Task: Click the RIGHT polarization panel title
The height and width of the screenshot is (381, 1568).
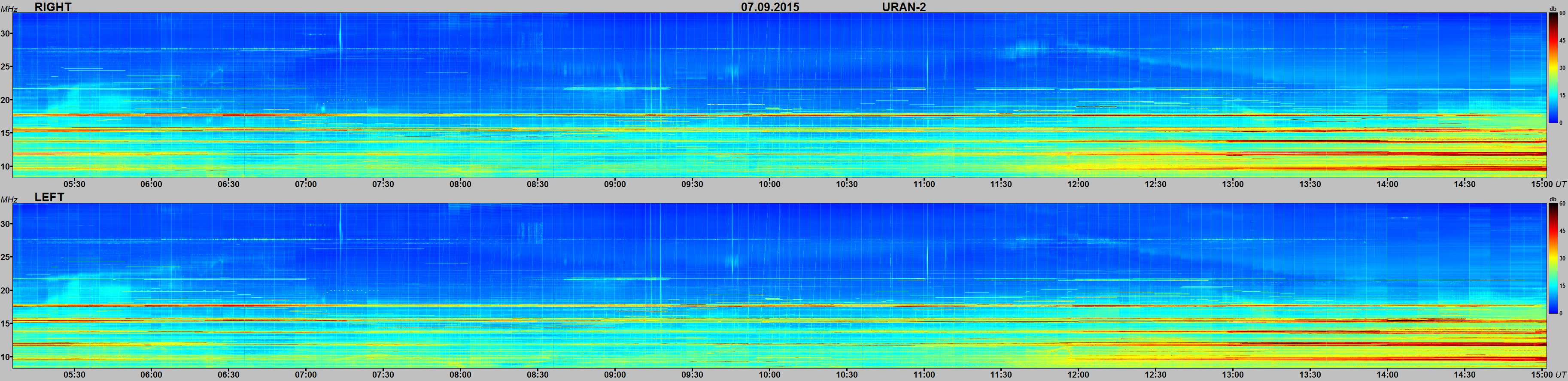Action: pos(53,7)
